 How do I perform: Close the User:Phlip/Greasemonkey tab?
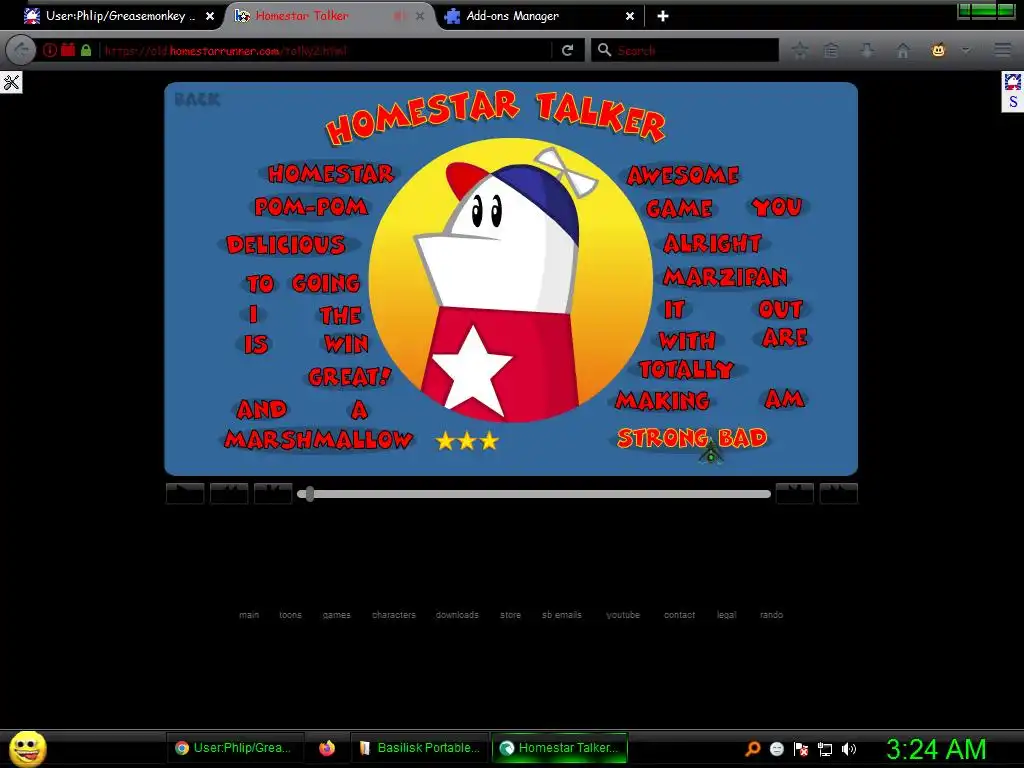click(x=210, y=16)
